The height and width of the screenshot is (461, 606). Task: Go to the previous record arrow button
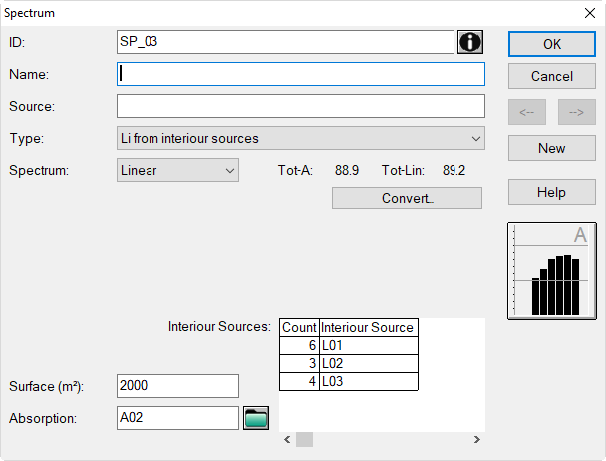[527, 112]
